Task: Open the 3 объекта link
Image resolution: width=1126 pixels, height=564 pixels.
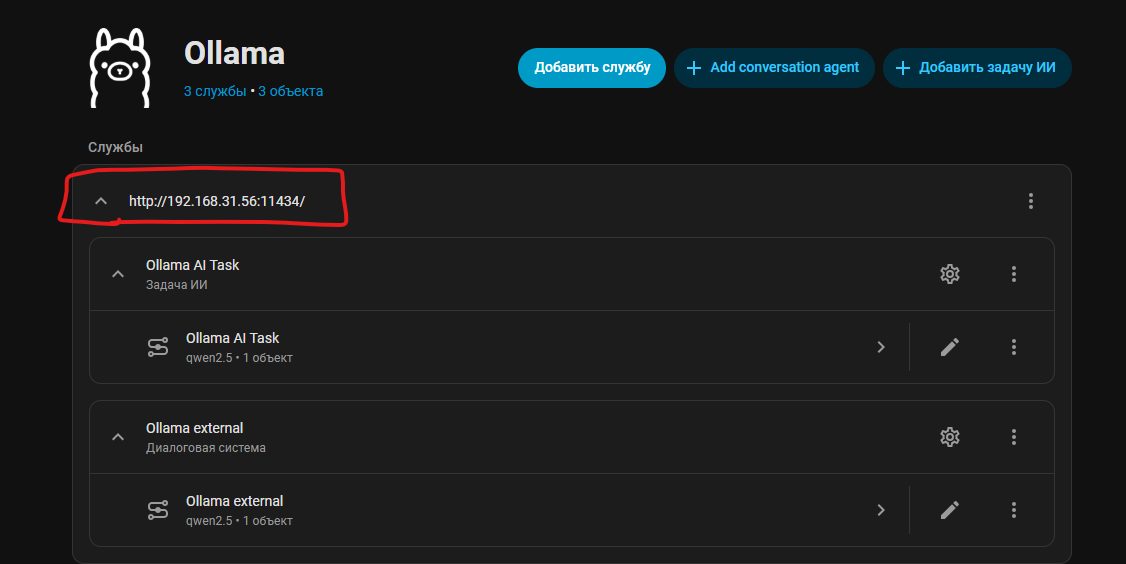Action: [290, 91]
